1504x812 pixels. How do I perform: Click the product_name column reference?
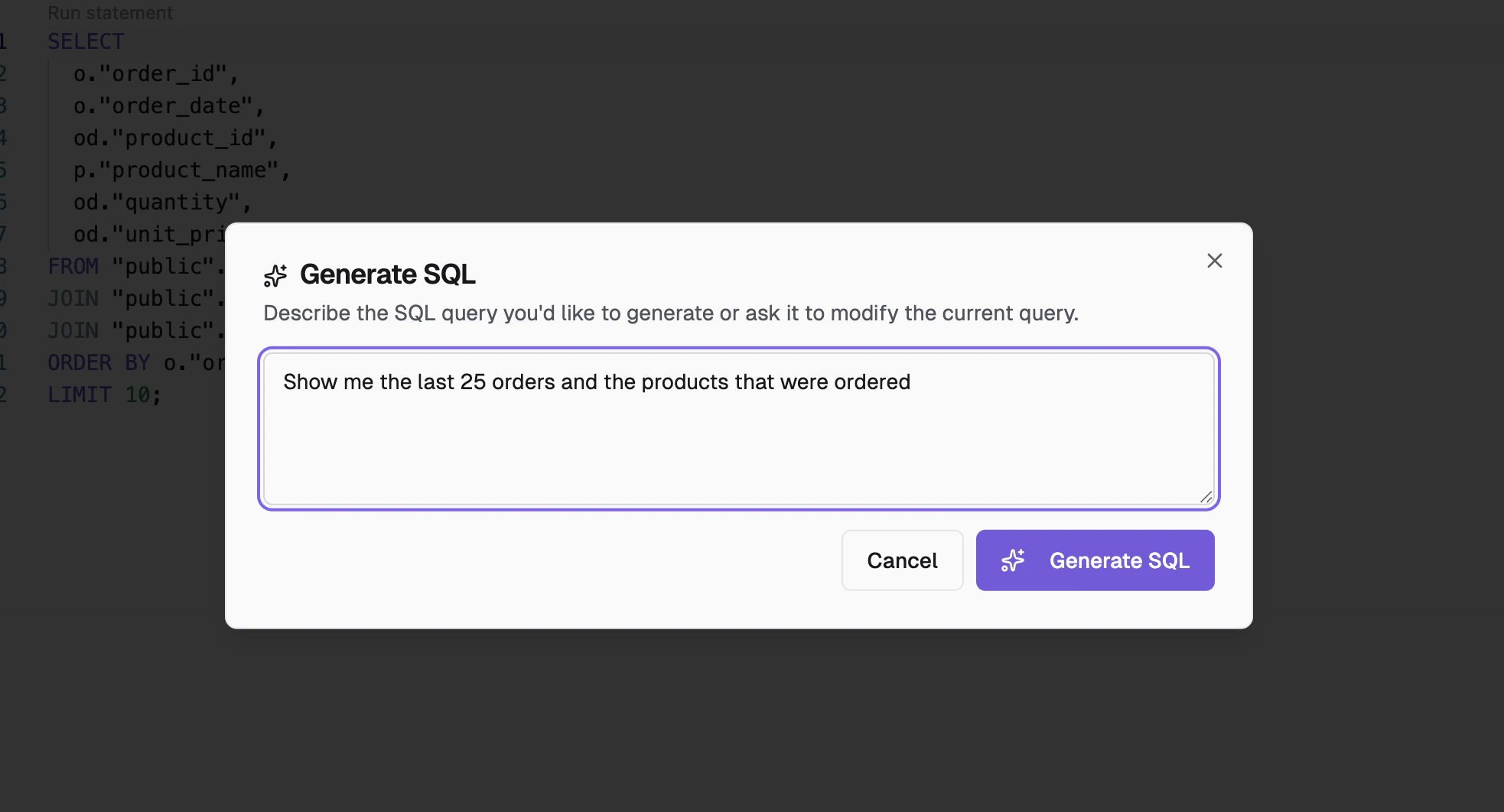184,170
